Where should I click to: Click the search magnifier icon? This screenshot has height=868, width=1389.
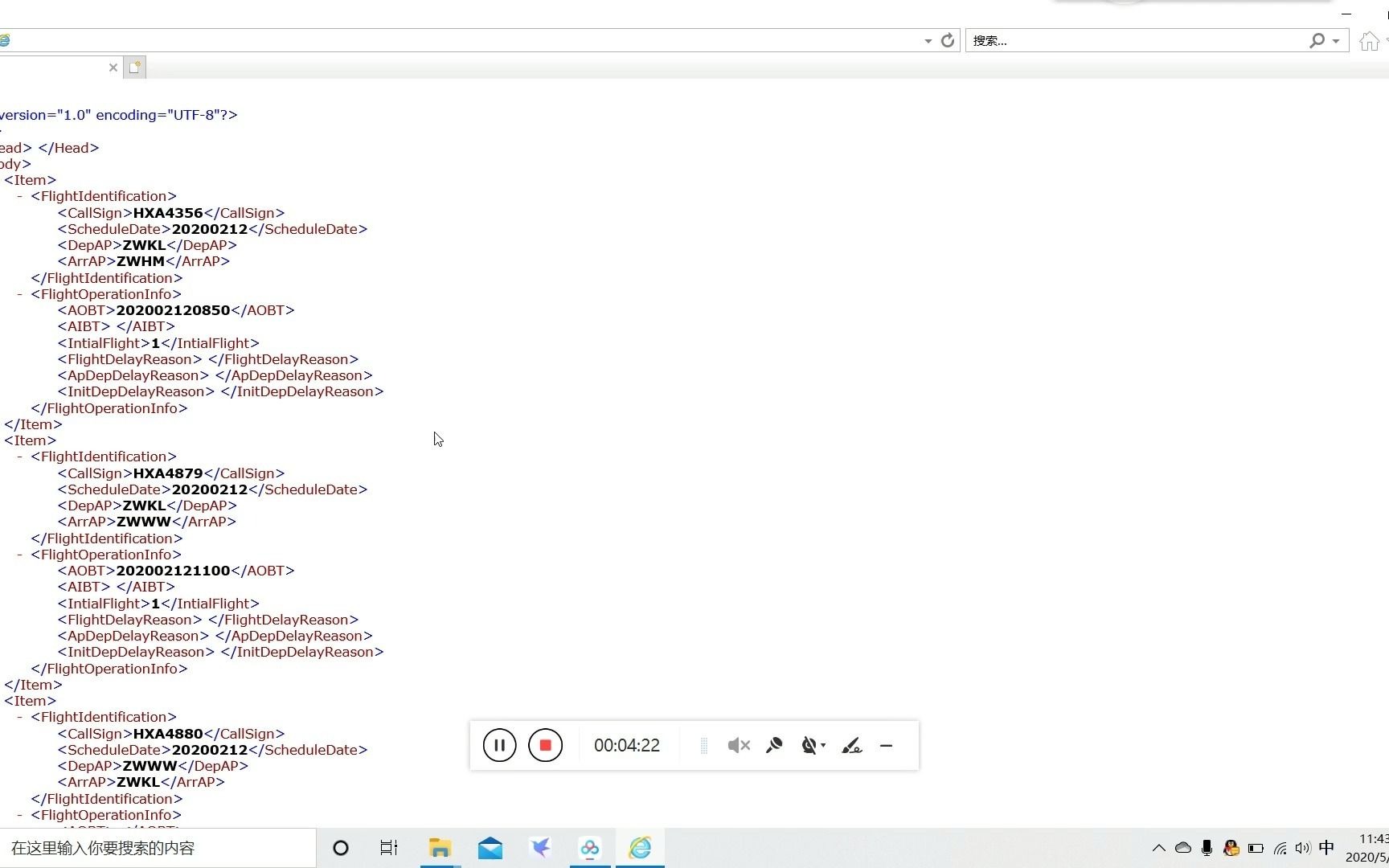tap(1317, 40)
